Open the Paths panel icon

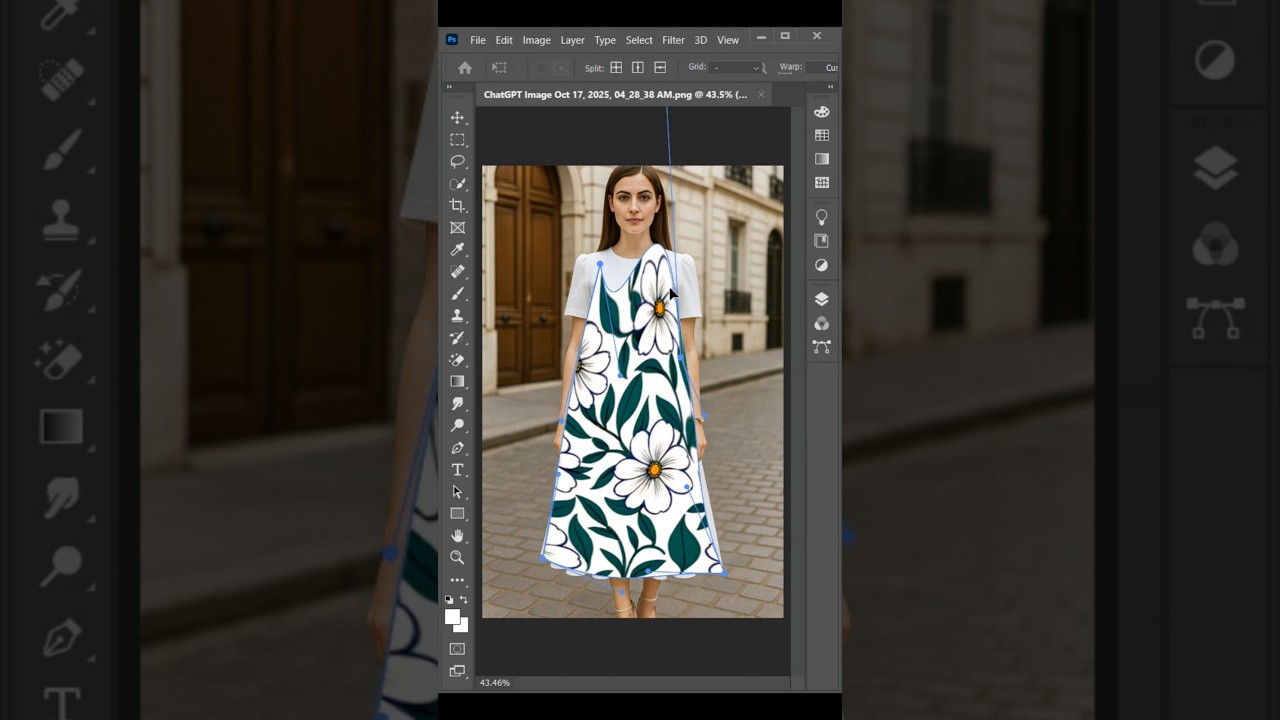coord(822,347)
